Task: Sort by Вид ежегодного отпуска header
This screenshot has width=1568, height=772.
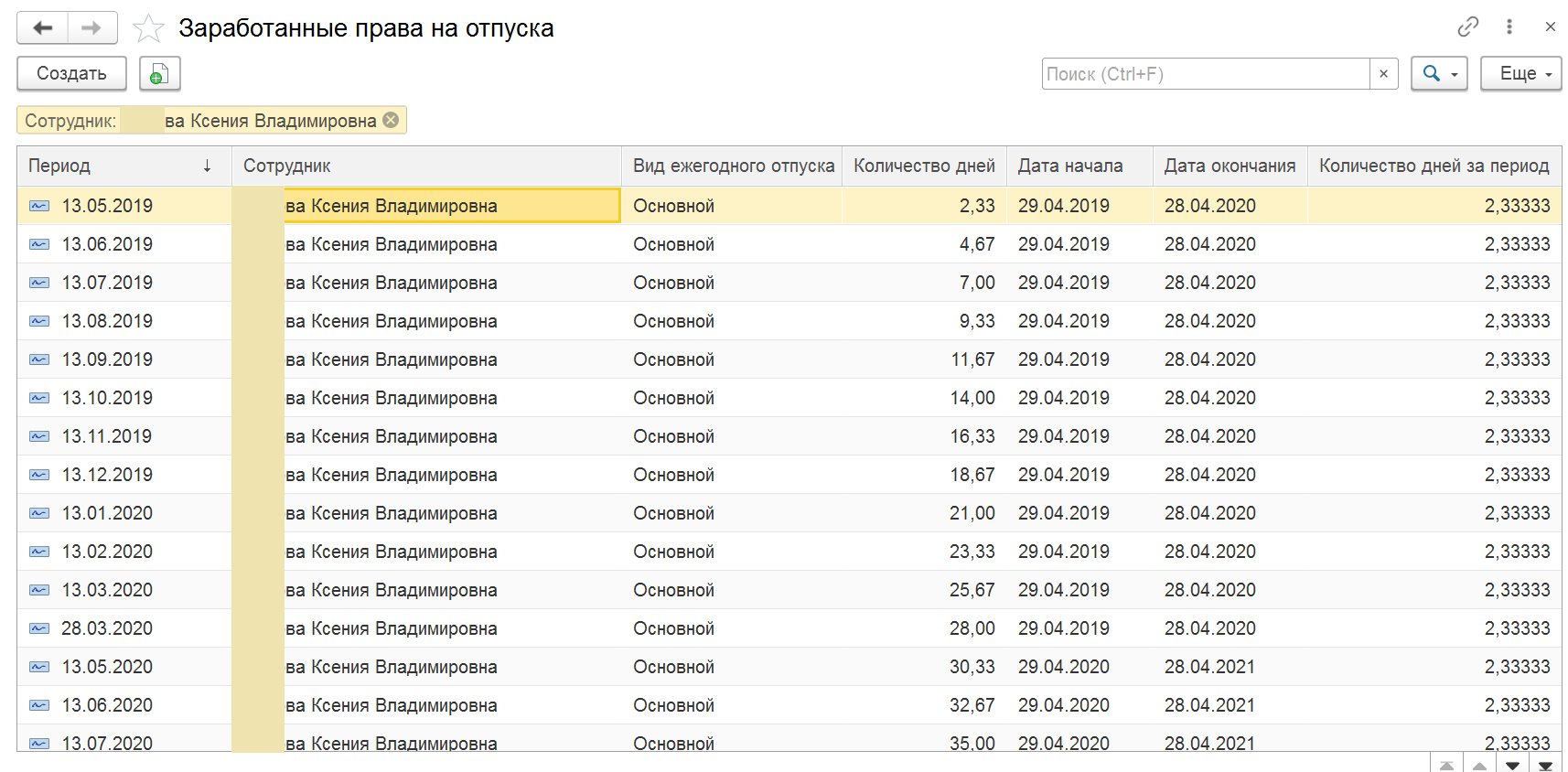Action: 732,166
